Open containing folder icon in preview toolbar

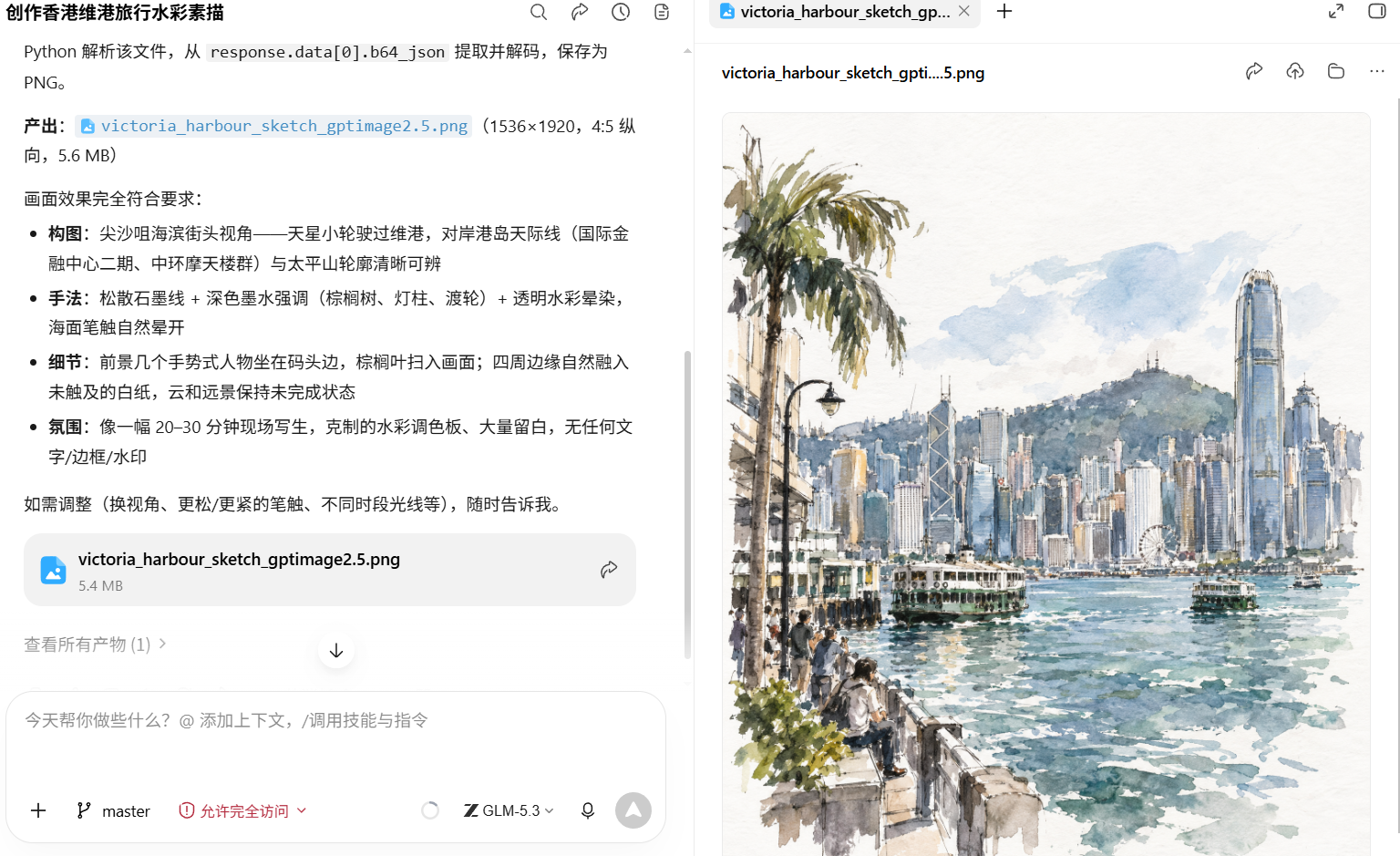pos(1336,71)
